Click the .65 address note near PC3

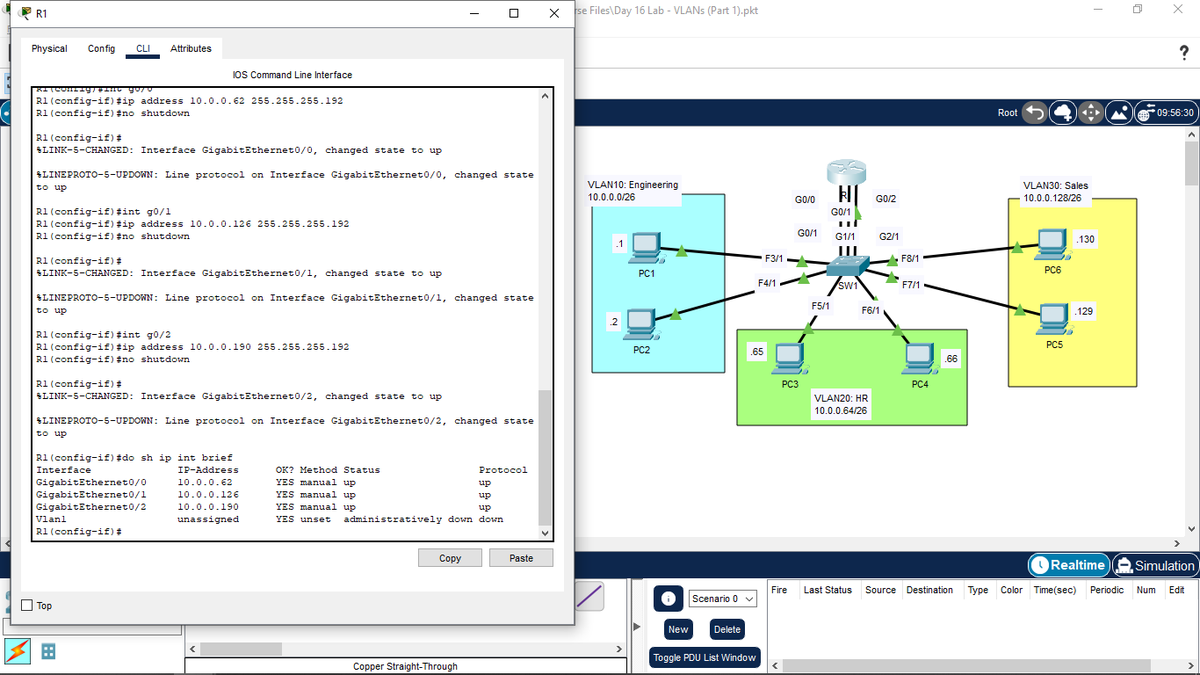(758, 352)
